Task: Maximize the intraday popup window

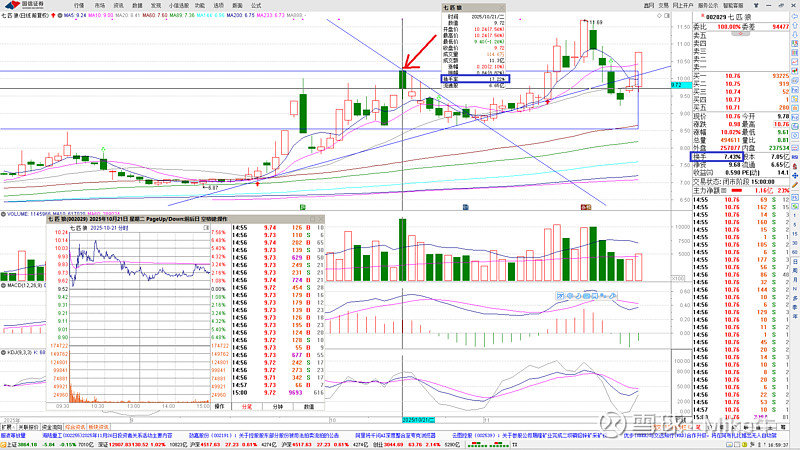Action: (313, 219)
